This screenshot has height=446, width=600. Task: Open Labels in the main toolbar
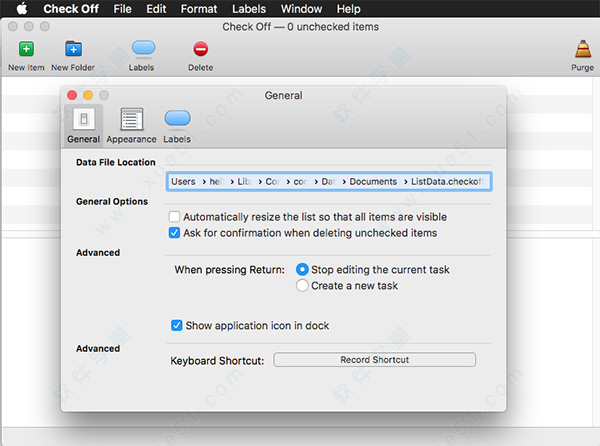143,48
